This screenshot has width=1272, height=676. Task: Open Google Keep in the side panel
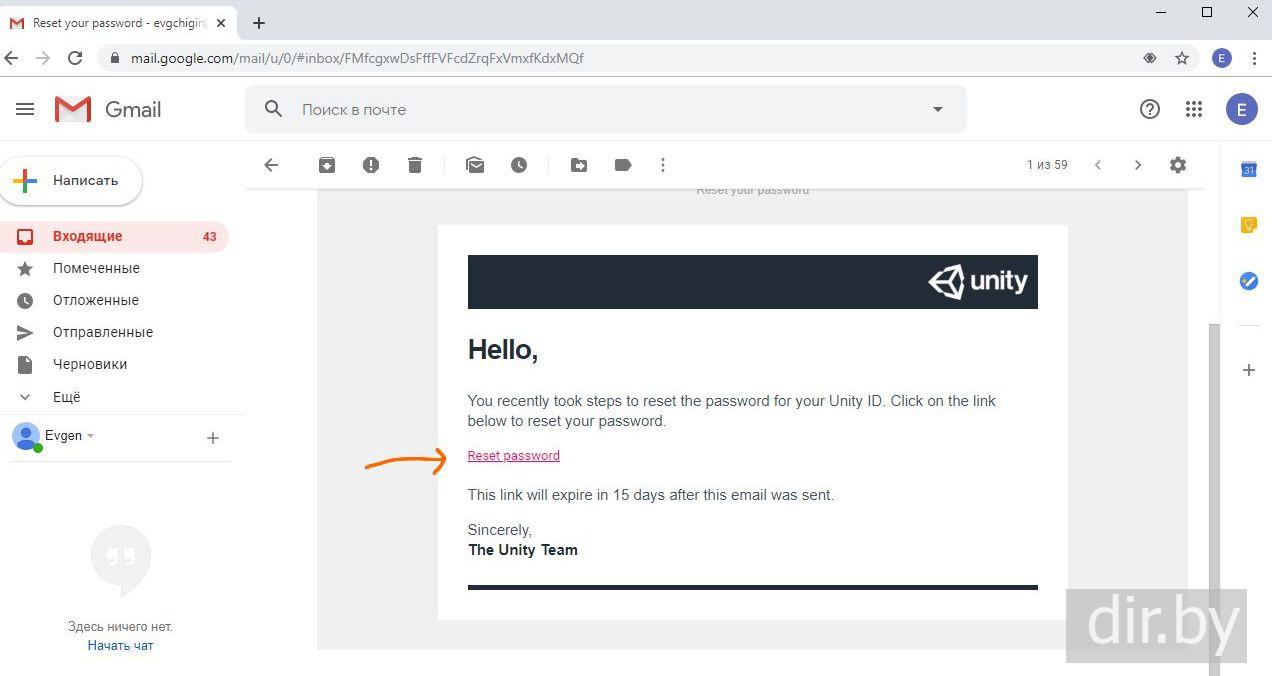point(1249,225)
